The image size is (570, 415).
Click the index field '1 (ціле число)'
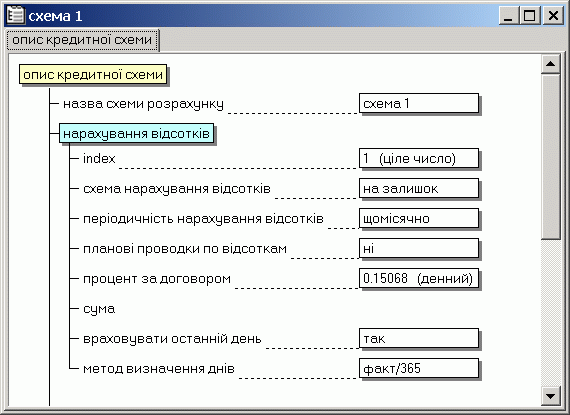pyautogui.click(x=419, y=158)
